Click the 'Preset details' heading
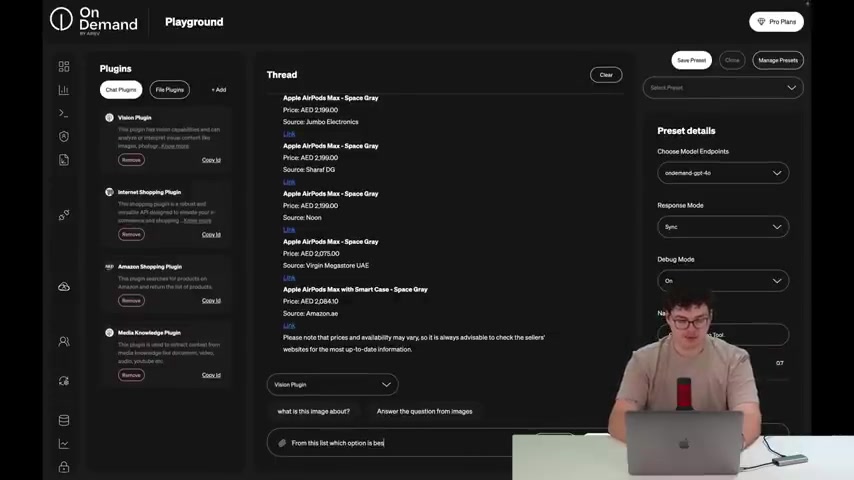The width and height of the screenshot is (854, 480). tap(686, 131)
